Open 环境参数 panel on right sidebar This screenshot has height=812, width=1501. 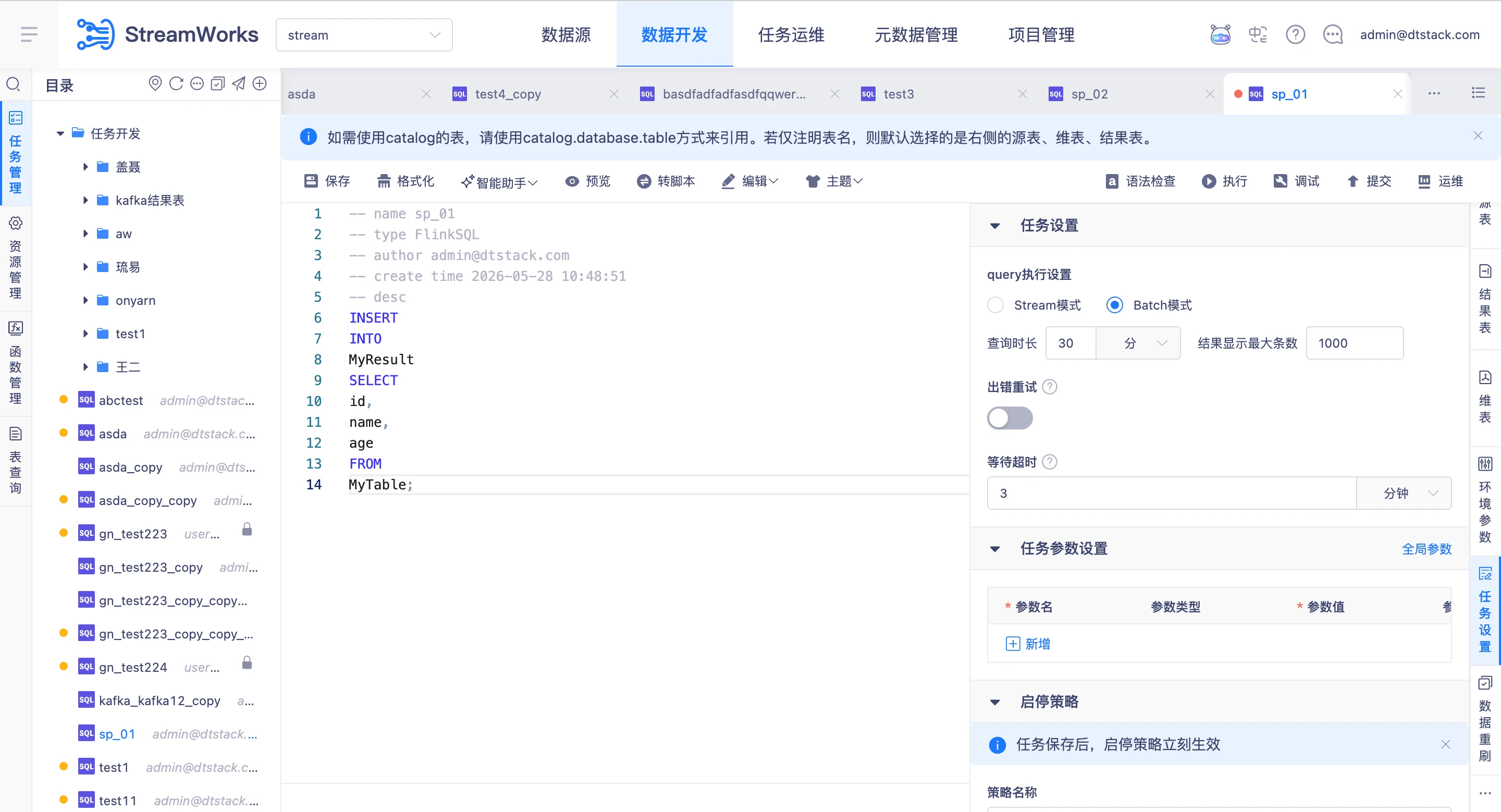(x=1485, y=500)
